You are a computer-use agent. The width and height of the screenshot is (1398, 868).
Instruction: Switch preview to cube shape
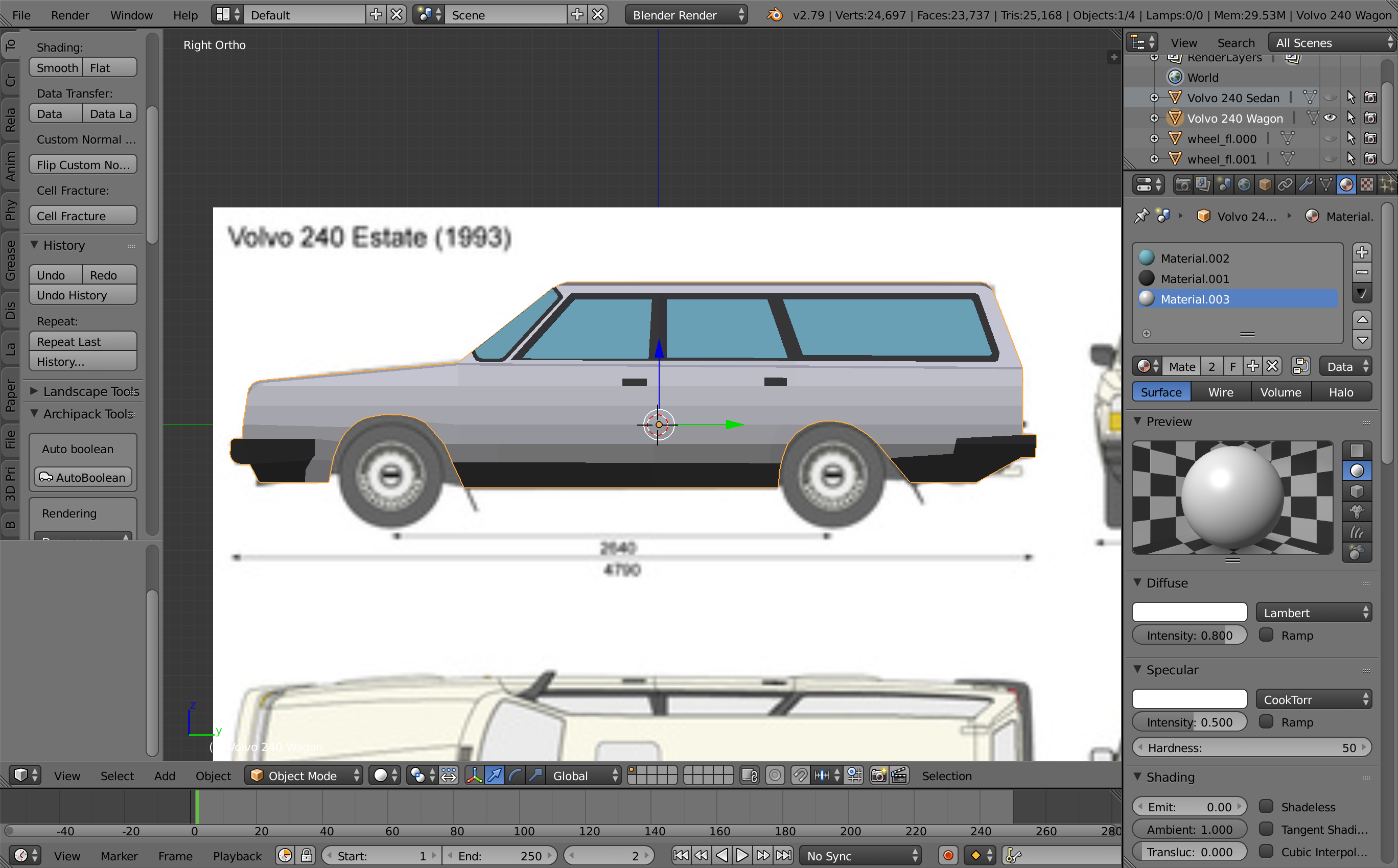click(x=1357, y=491)
